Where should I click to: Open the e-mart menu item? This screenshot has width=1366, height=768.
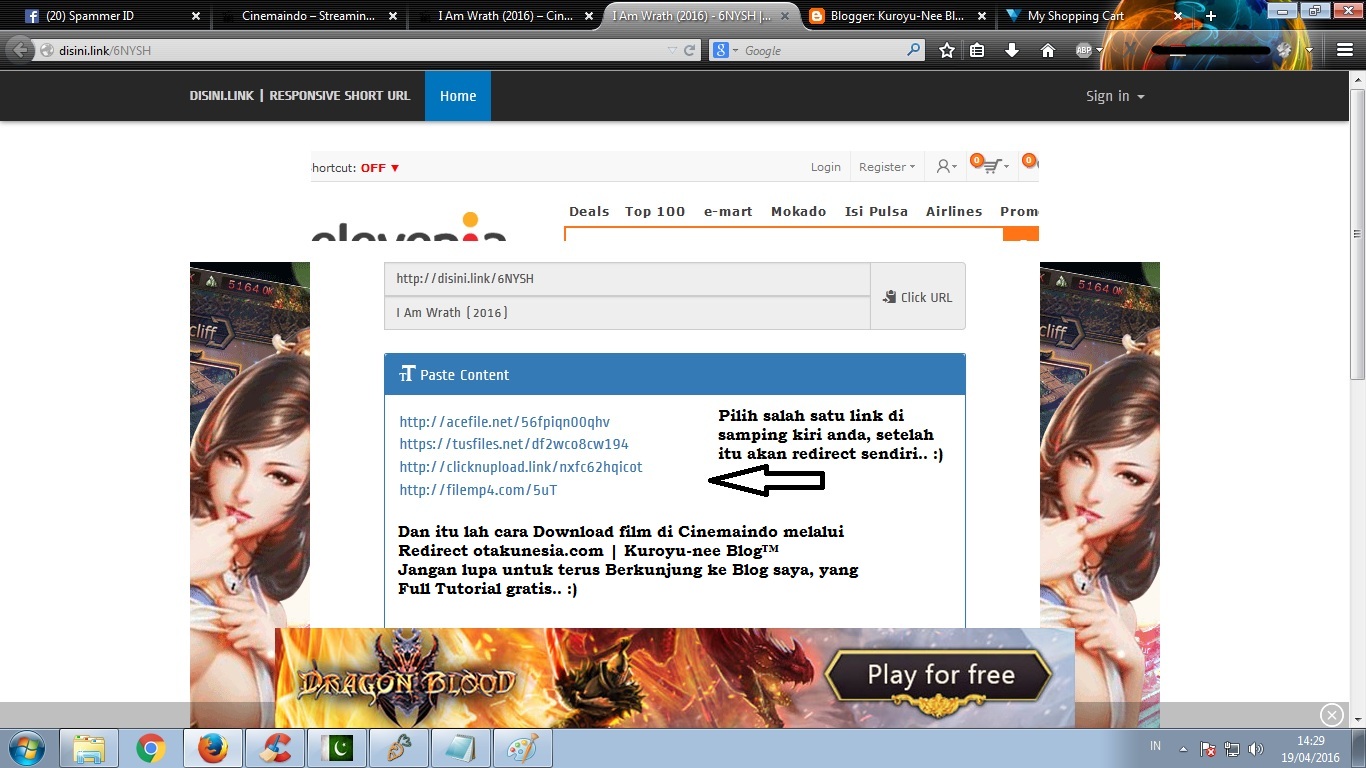coord(728,211)
